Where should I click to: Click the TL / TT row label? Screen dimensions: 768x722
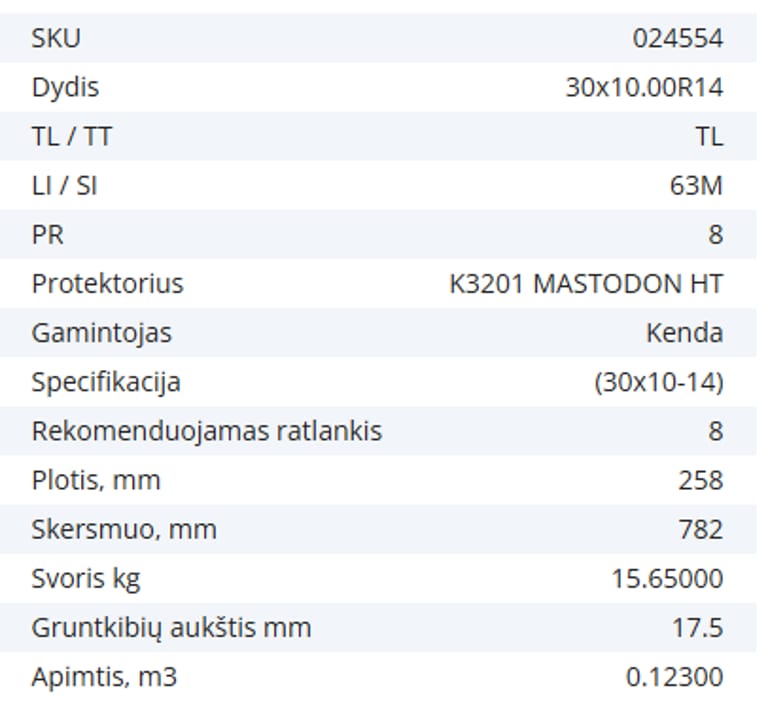pyautogui.click(x=72, y=137)
